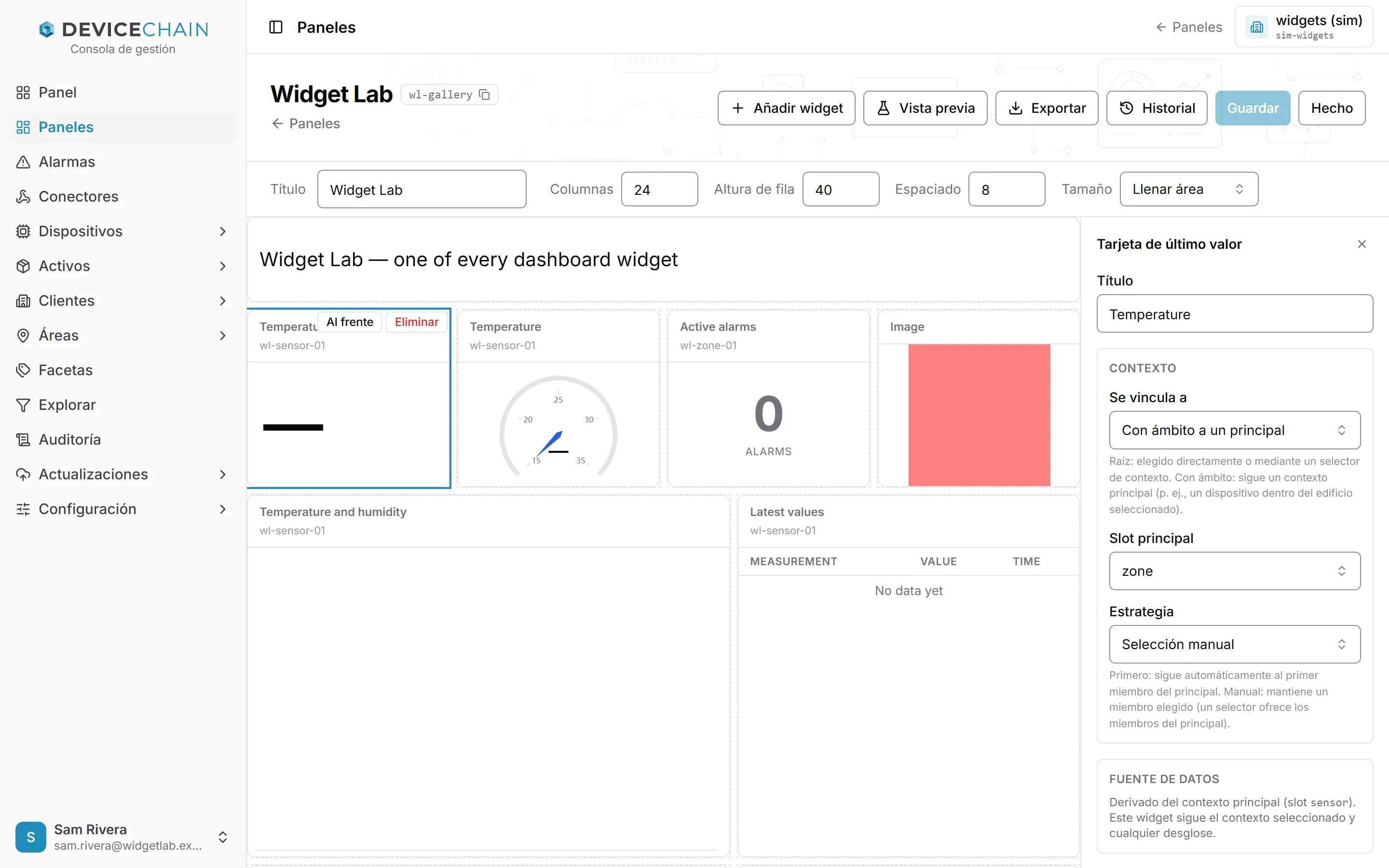Open the Explorar page
The width and height of the screenshot is (1389, 868).
(x=123, y=405)
